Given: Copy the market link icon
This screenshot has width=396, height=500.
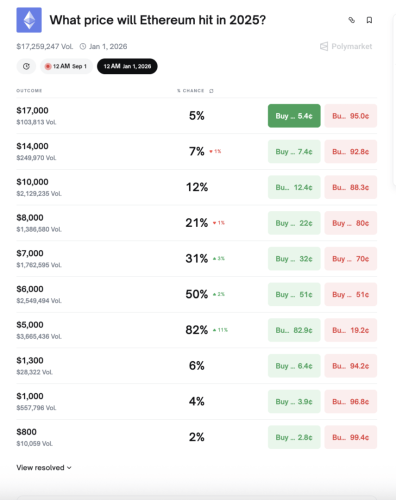Looking at the screenshot, I should pyautogui.click(x=352, y=20).
